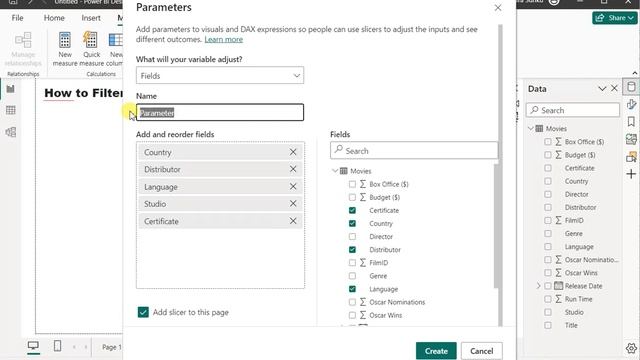Click the dialog Fields list scrollbar
Image resolution: width=640 pixels, height=360 pixels.
(x=496, y=226)
